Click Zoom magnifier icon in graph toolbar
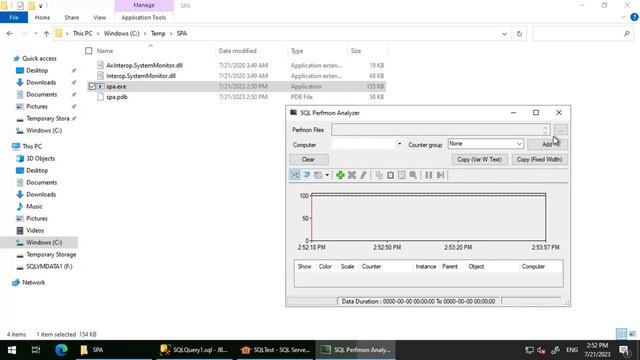 (413, 175)
